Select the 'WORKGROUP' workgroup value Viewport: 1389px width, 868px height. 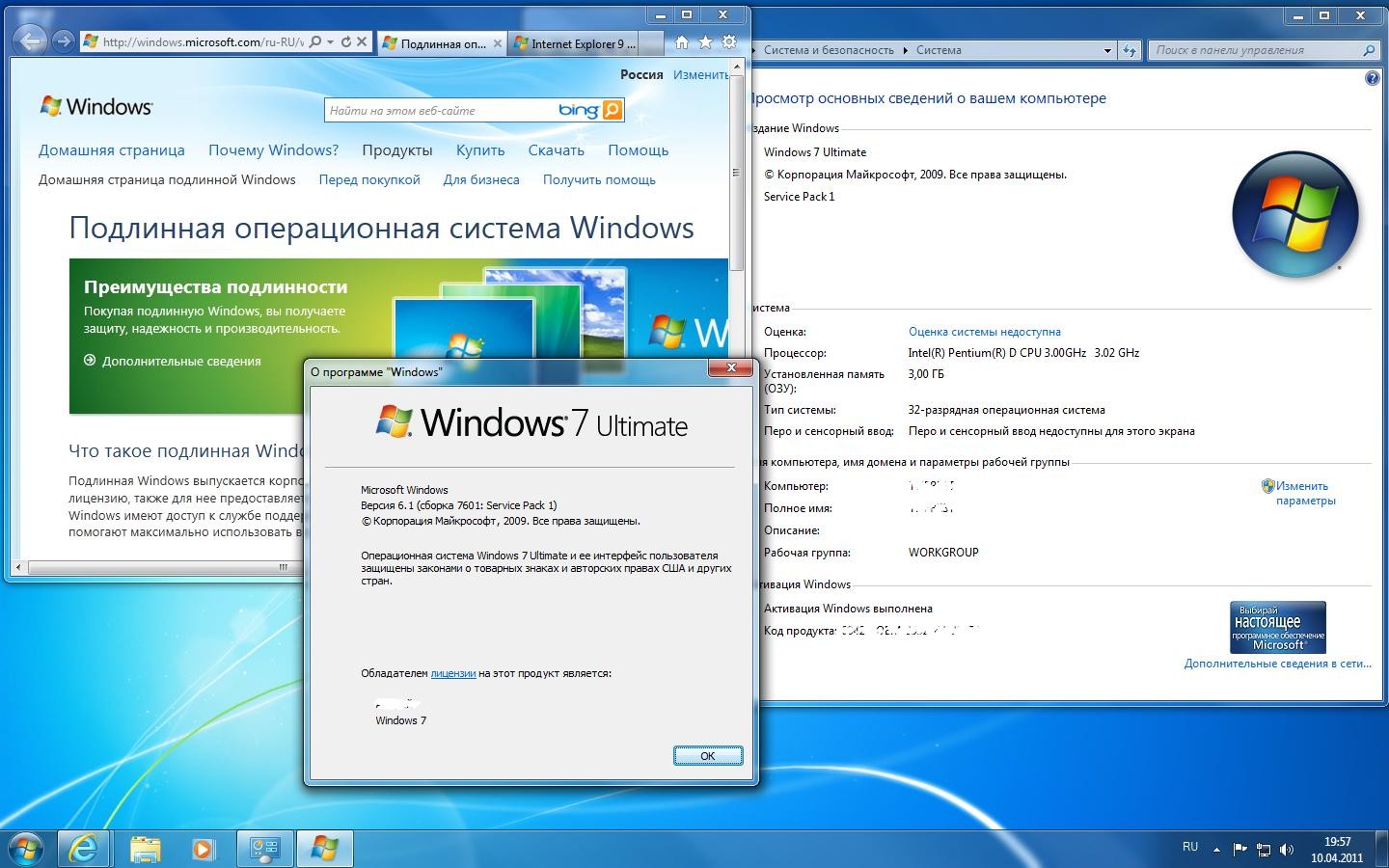tap(943, 553)
